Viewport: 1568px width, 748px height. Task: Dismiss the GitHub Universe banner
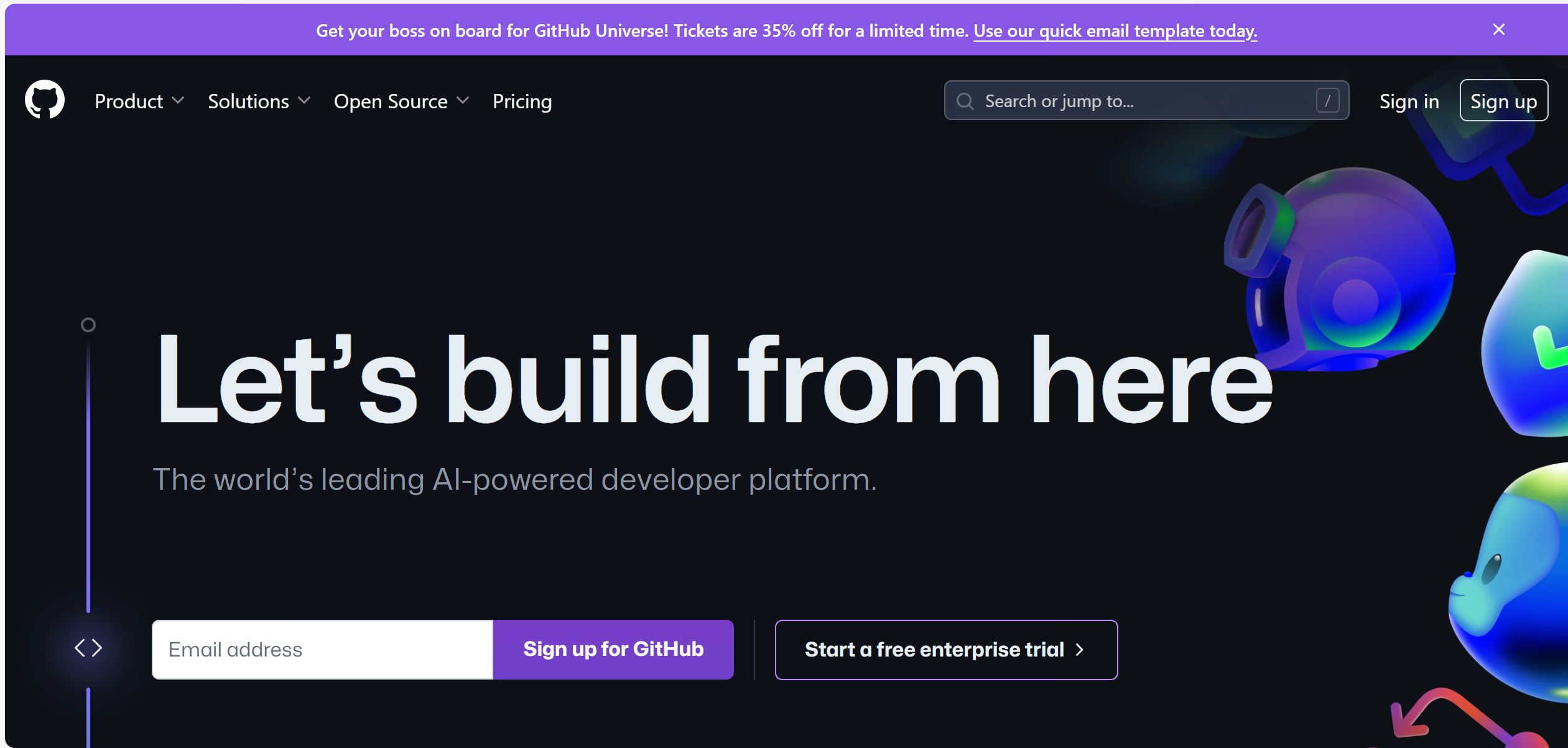(1498, 30)
